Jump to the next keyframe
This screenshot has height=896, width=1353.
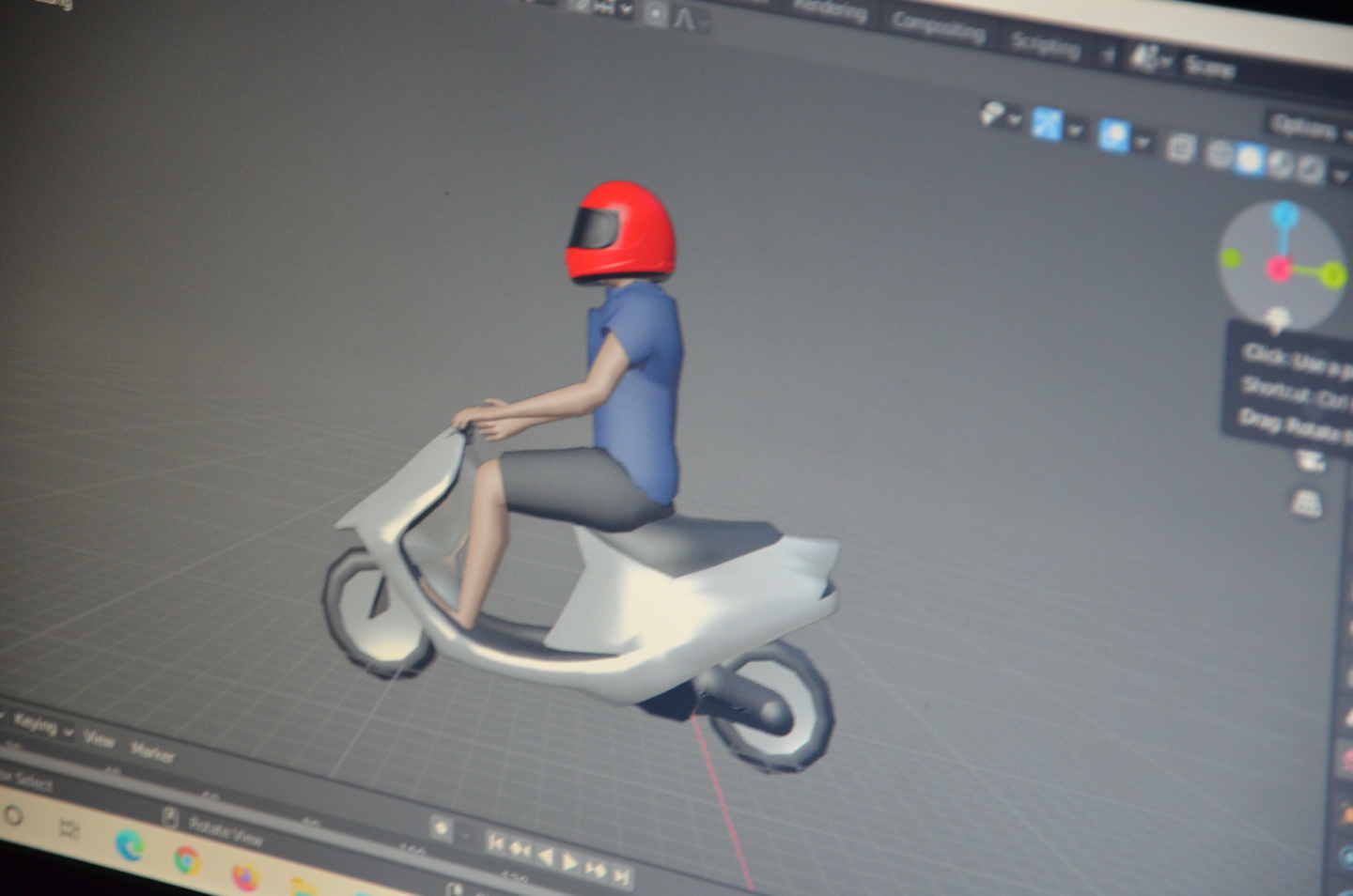pyautogui.click(x=596, y=869)
